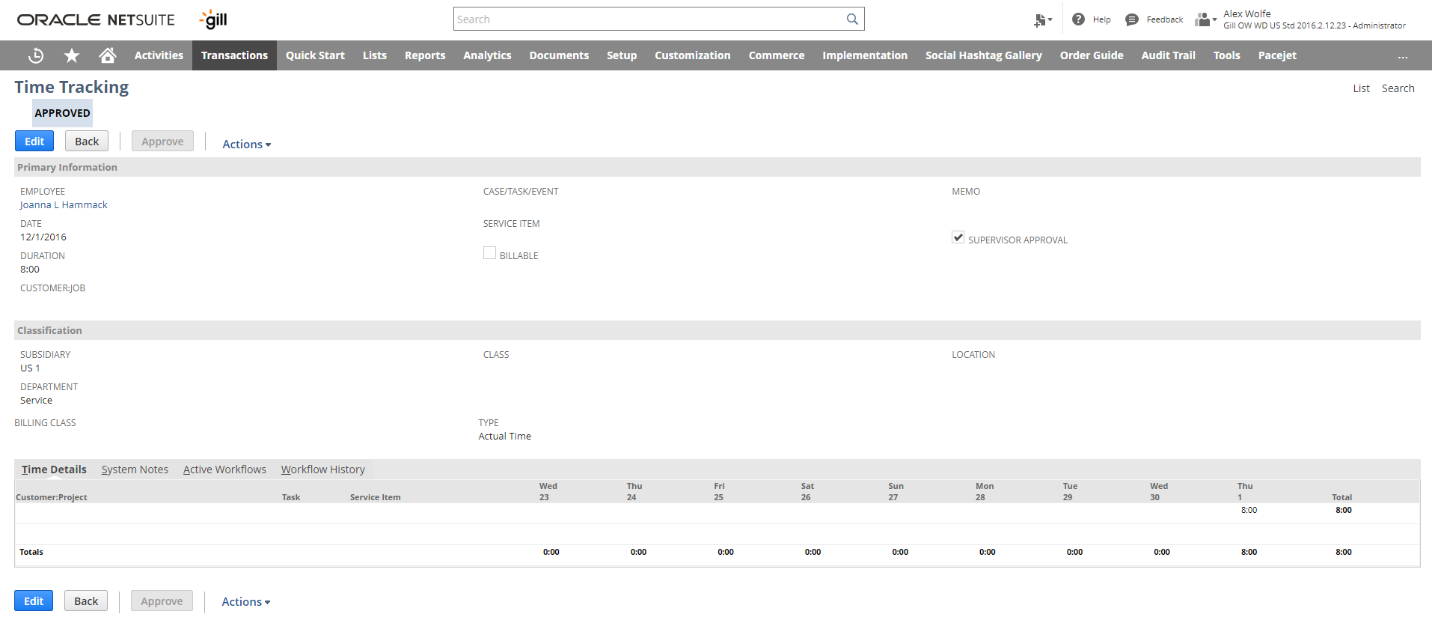Open the List link
This screenshot has height=620, width=1432.
[1361, 88]
